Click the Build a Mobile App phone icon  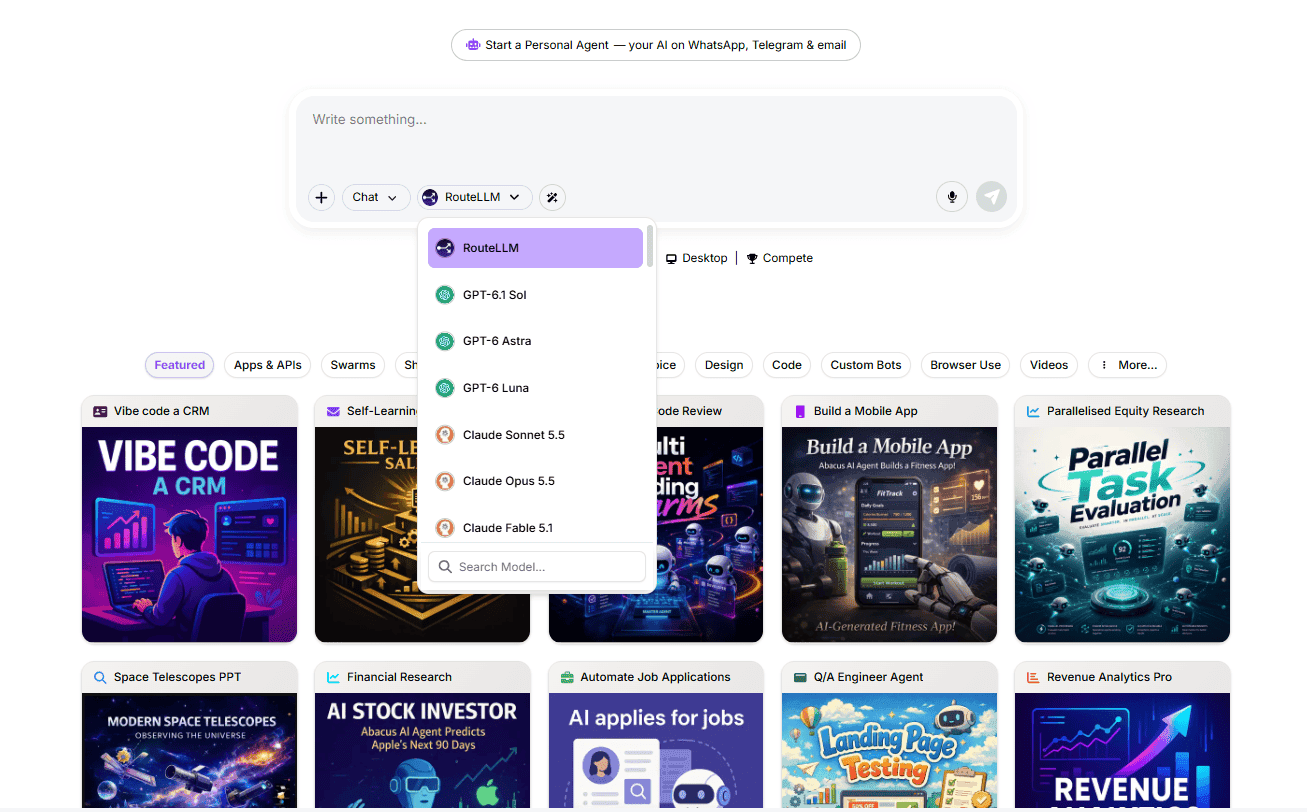(800, 411)
